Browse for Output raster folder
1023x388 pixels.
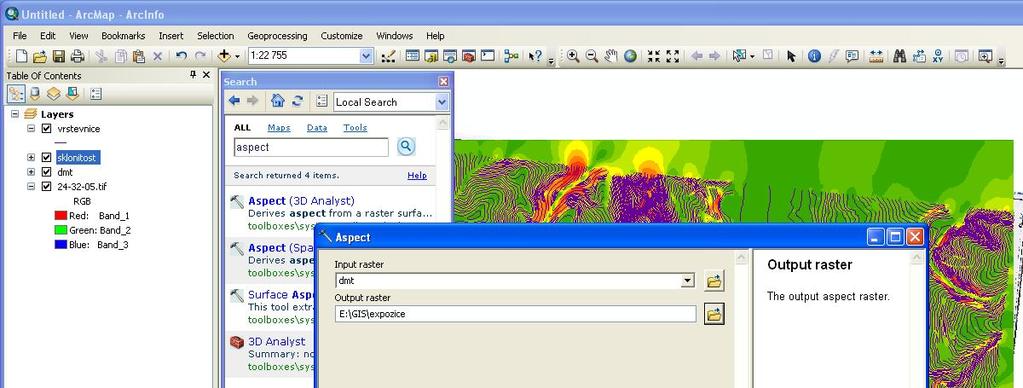pyautogui.click(x=714, y=314)
